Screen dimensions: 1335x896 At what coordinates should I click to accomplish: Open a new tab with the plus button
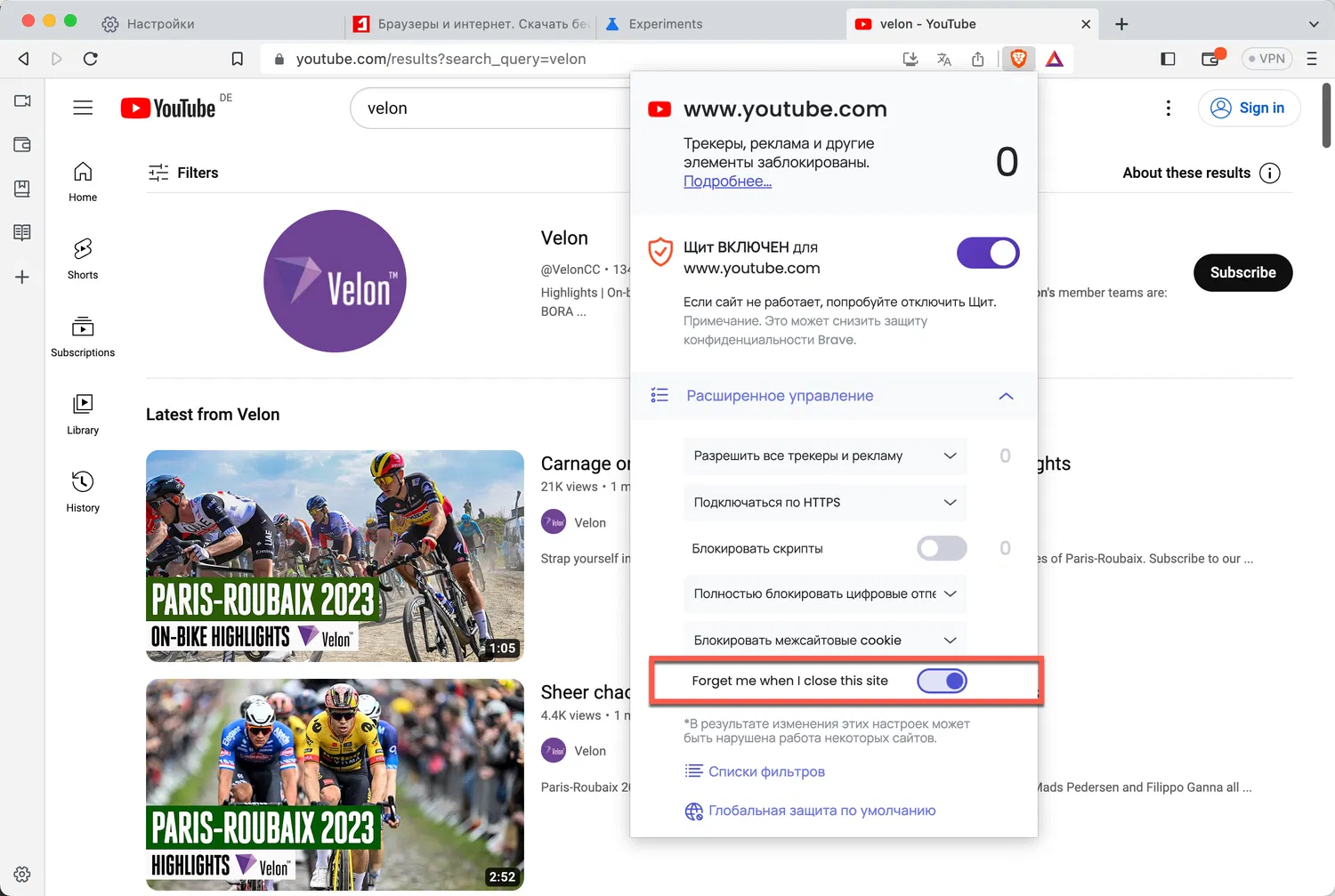pos(1121,24)
